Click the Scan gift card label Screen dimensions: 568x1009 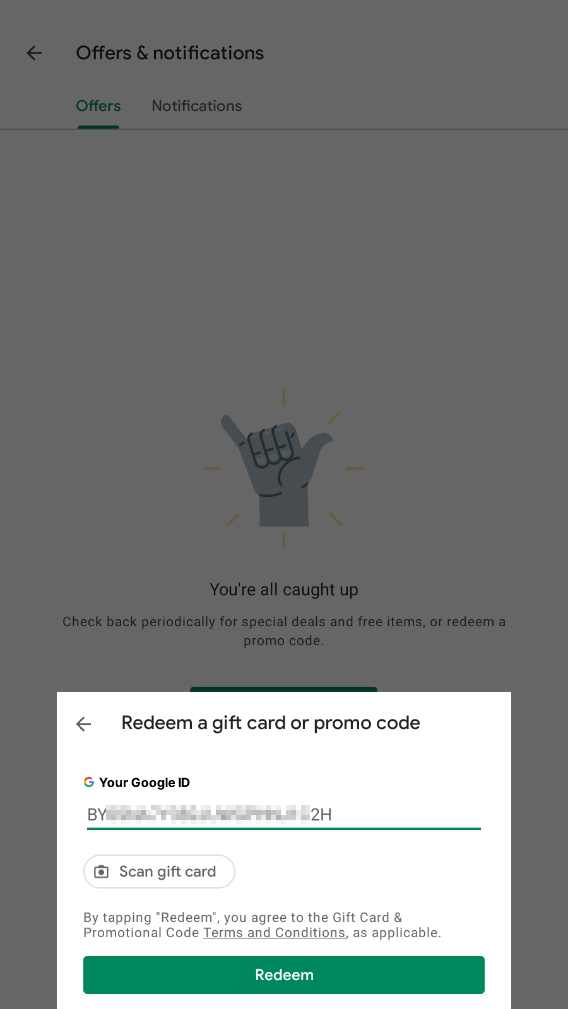pos(167,872)
